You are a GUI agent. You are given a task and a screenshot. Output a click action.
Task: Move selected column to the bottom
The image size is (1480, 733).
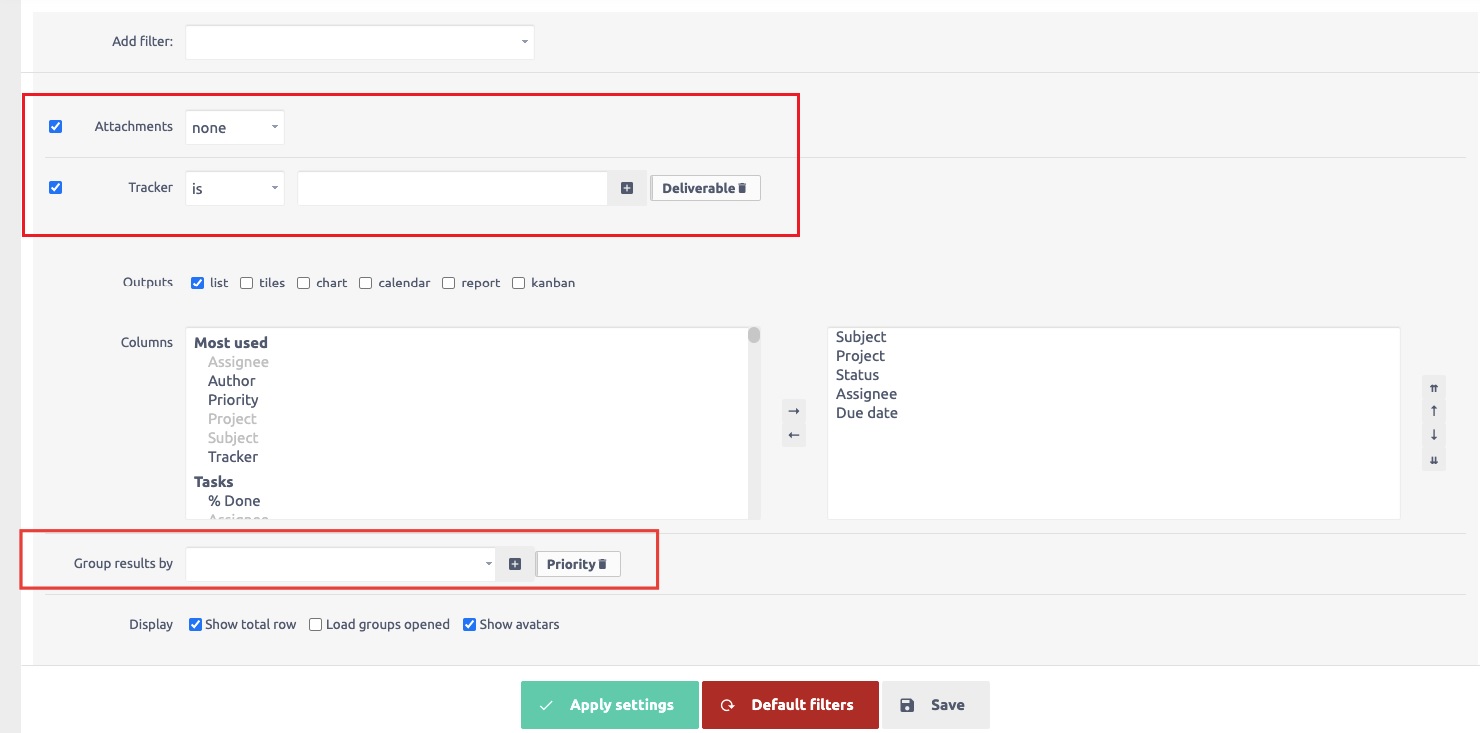1433,460
